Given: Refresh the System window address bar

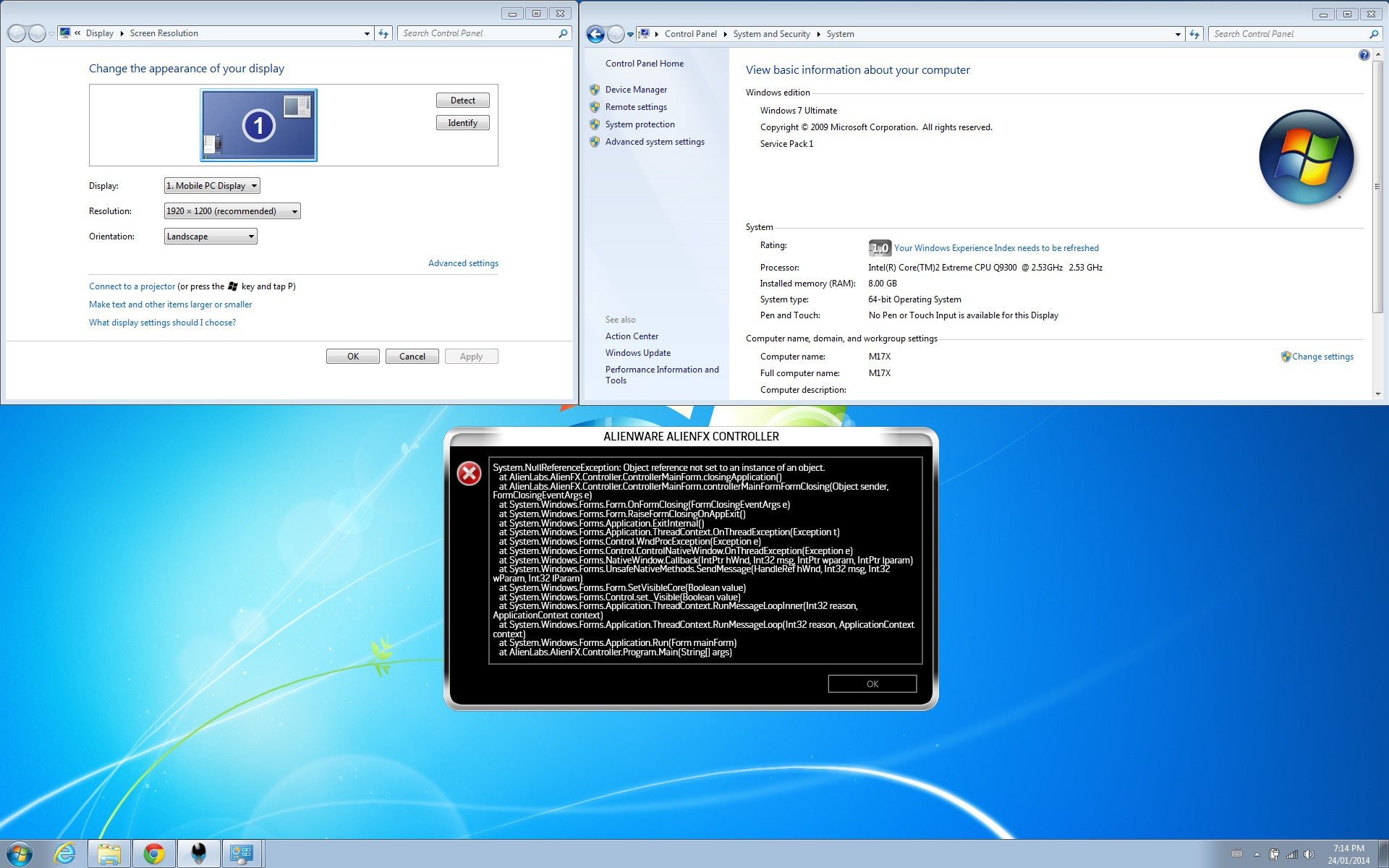Looking at the screenshot, I should [x=1194, y=34].
